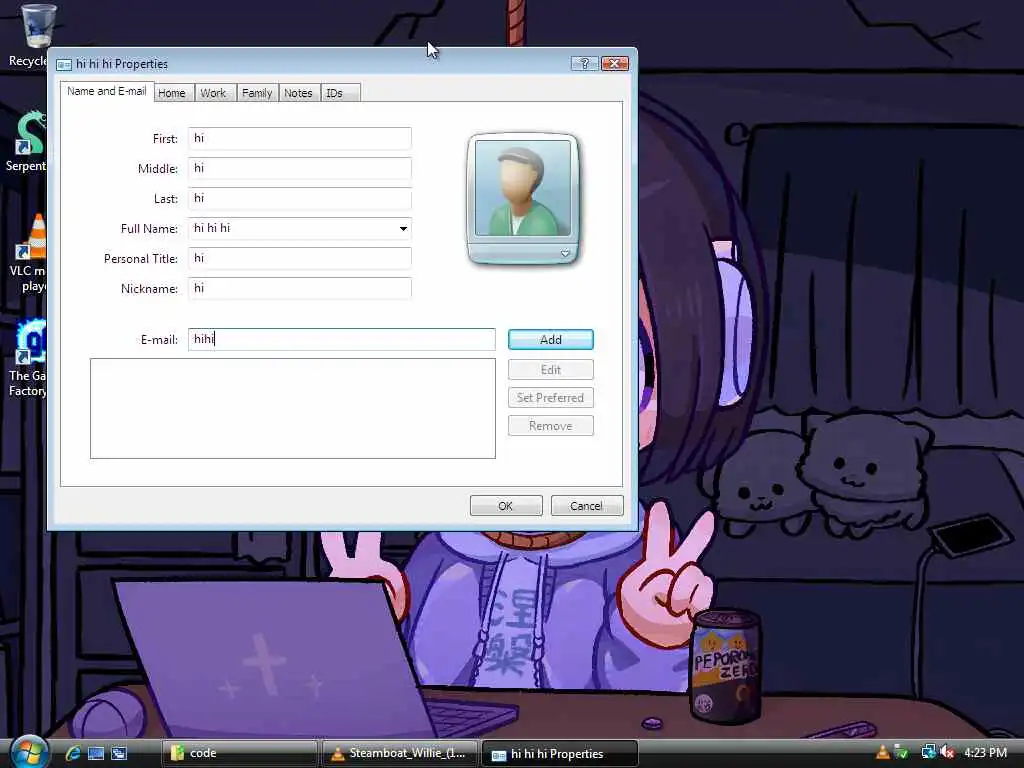Click in the Last name field

point(300,199)
